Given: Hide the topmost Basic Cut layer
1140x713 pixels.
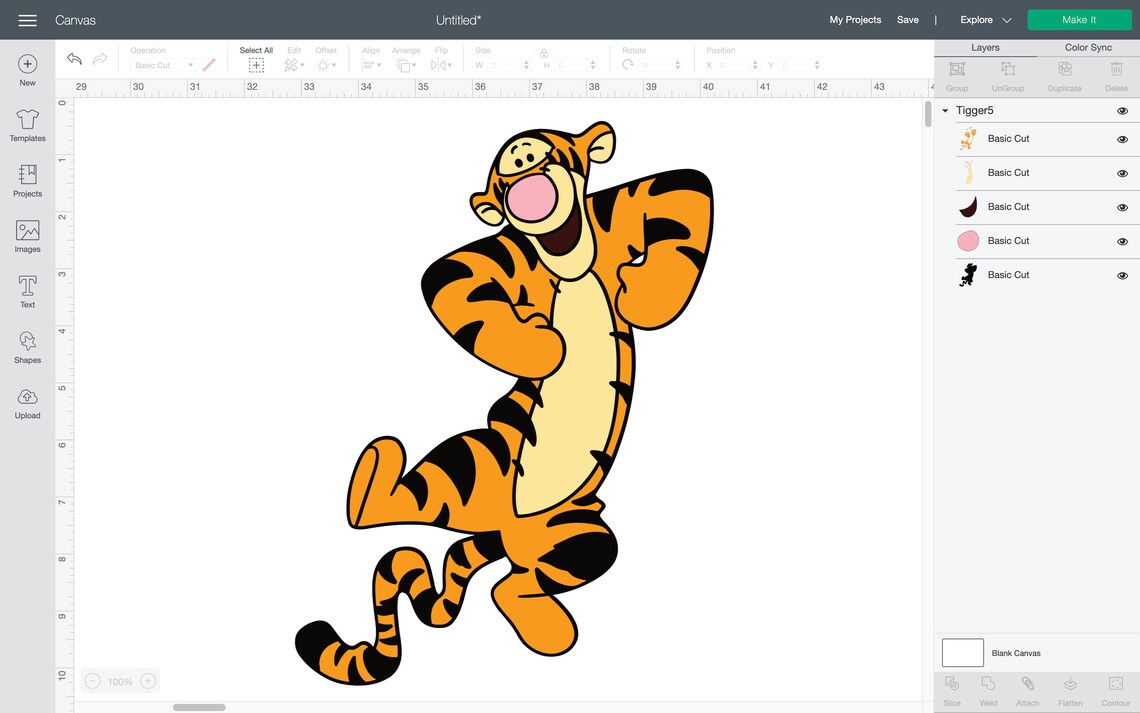Looking at the screenshot, I should 1122,138.
